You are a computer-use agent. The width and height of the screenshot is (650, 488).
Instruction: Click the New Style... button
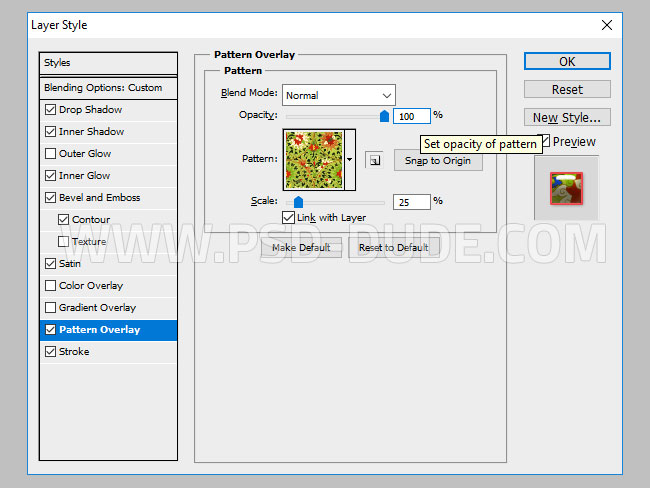[567, 117]
